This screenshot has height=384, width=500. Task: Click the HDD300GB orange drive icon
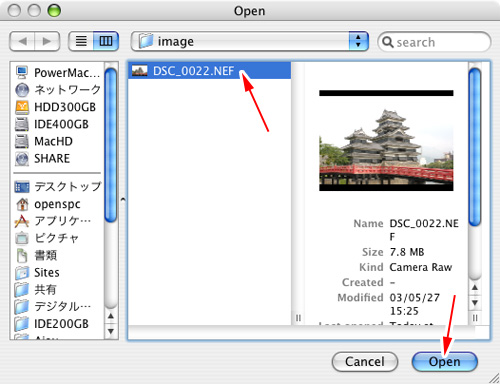click(22, 107)
